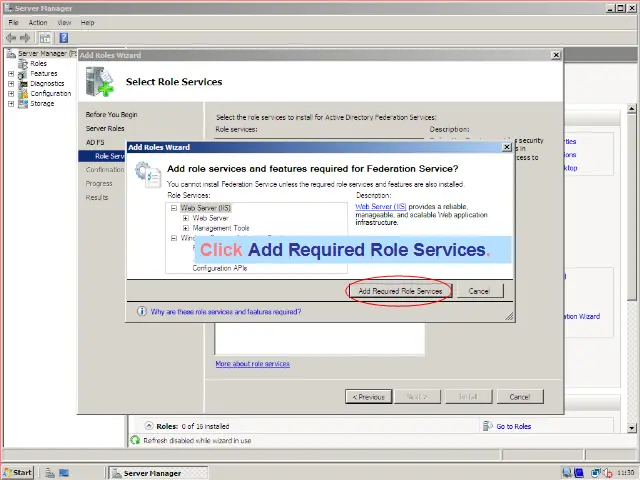The image size is (640, 480).
Task: Click the Server Manager root node icon
Action: click(11, 54)
